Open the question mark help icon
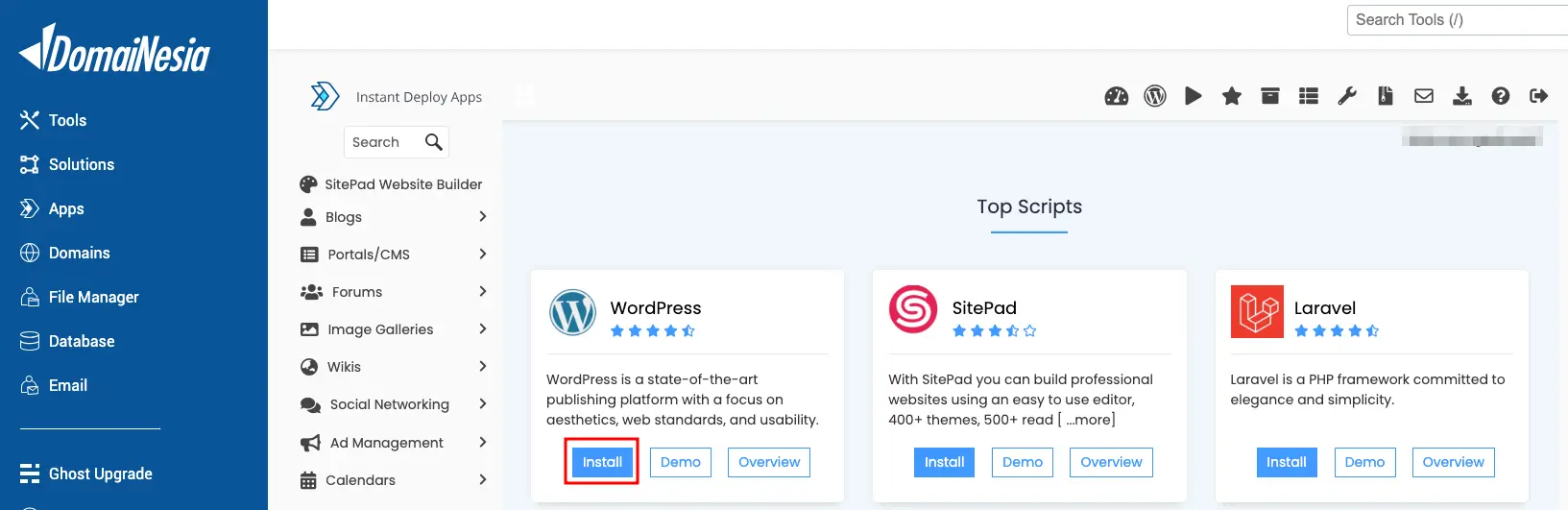This screenshot has width=1568, height=510. point(1501,96)
